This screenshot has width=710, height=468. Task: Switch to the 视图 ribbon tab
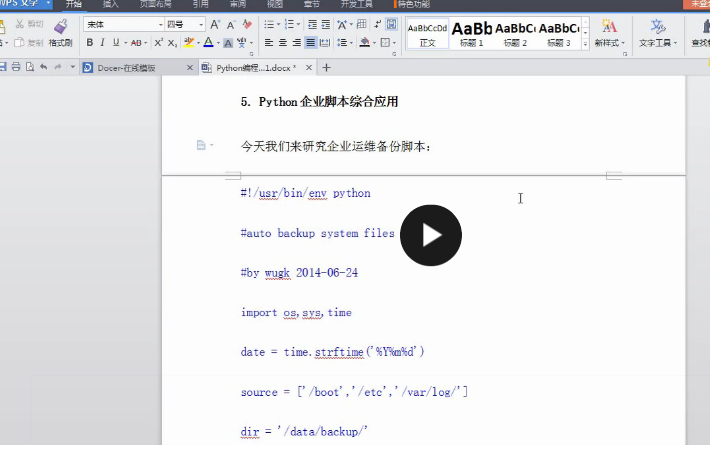(275, 5)
